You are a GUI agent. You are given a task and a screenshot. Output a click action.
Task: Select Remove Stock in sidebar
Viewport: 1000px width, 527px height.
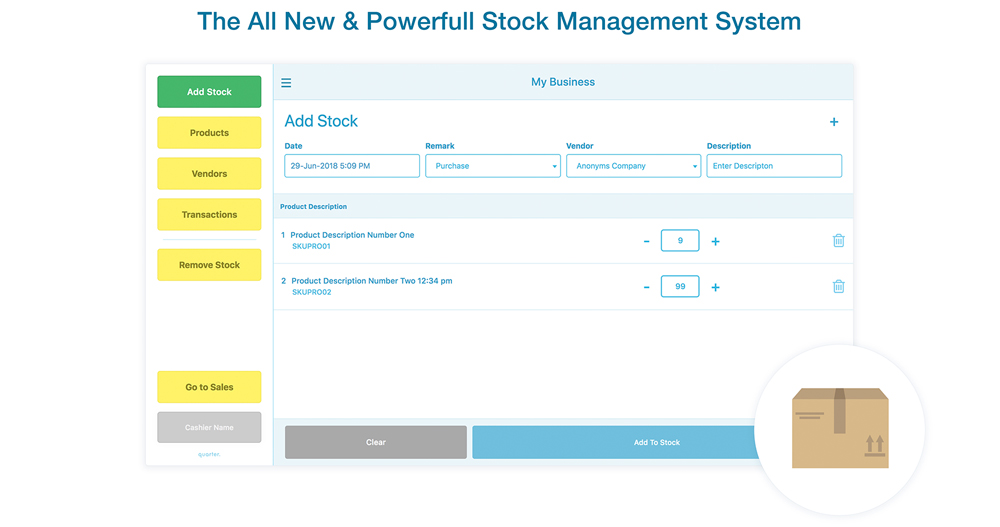tap(209, 265)
